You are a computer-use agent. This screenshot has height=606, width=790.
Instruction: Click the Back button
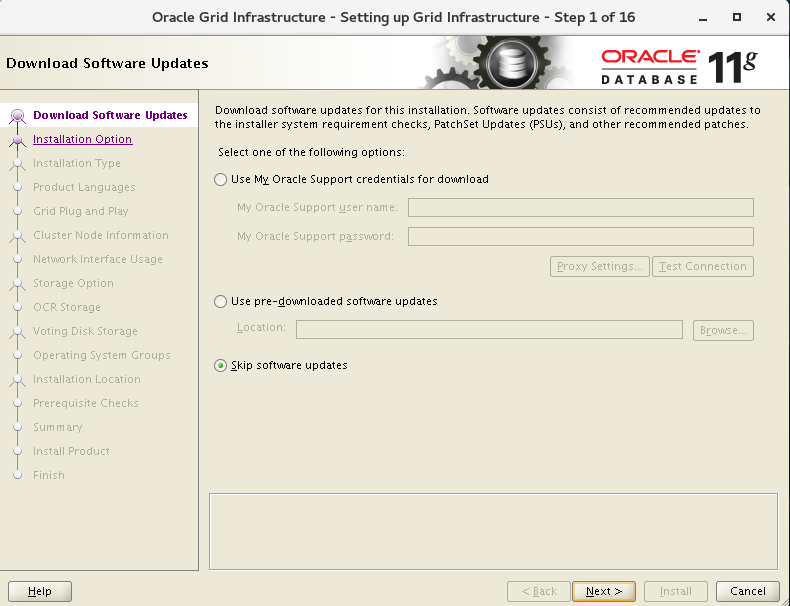539,591
